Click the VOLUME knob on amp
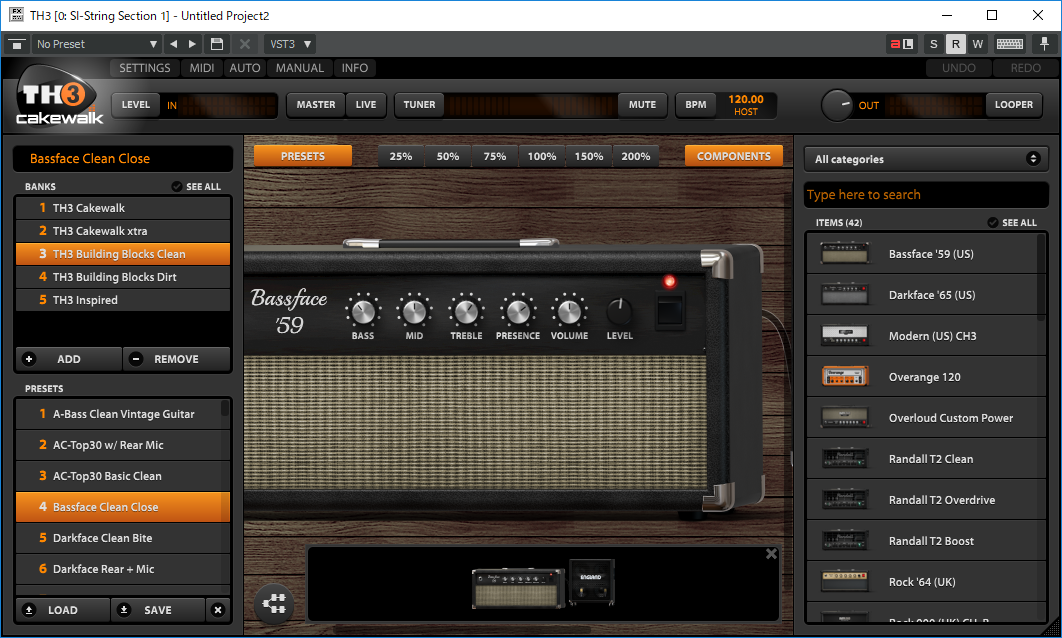Image resolution: width=1062 pixels, height=638 pixels. pos(569,312)
